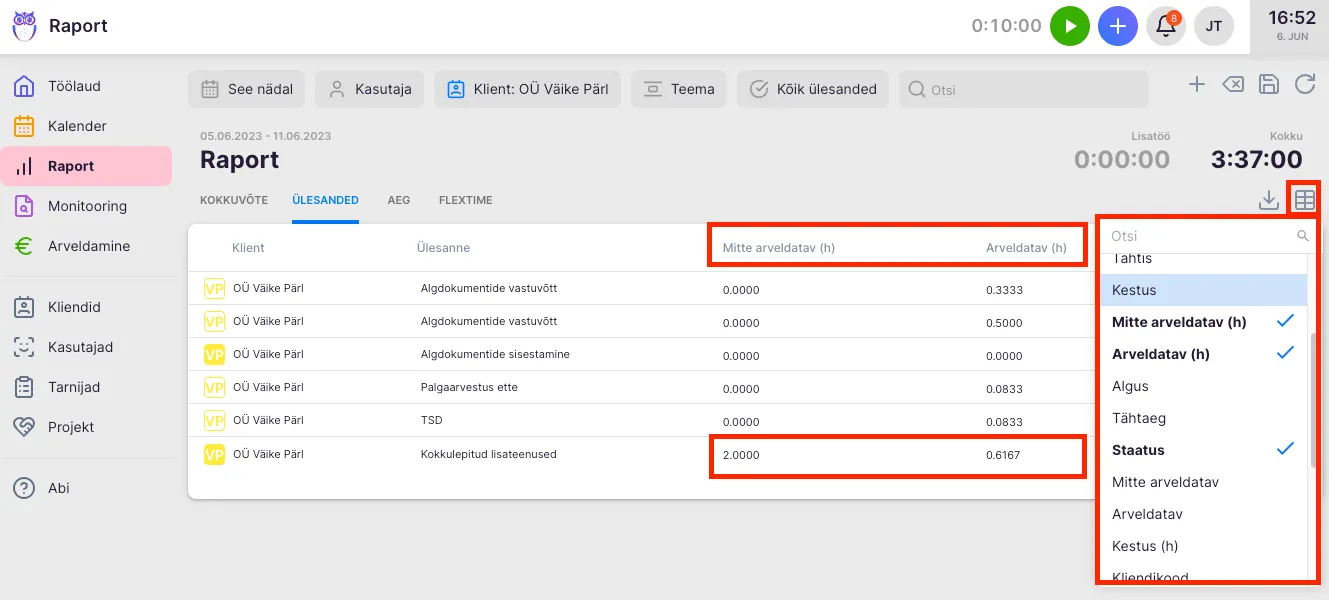Open notifications bell icon
Image resolution: width=1329 pixels, height=600 pixels.
point(1165,26)
